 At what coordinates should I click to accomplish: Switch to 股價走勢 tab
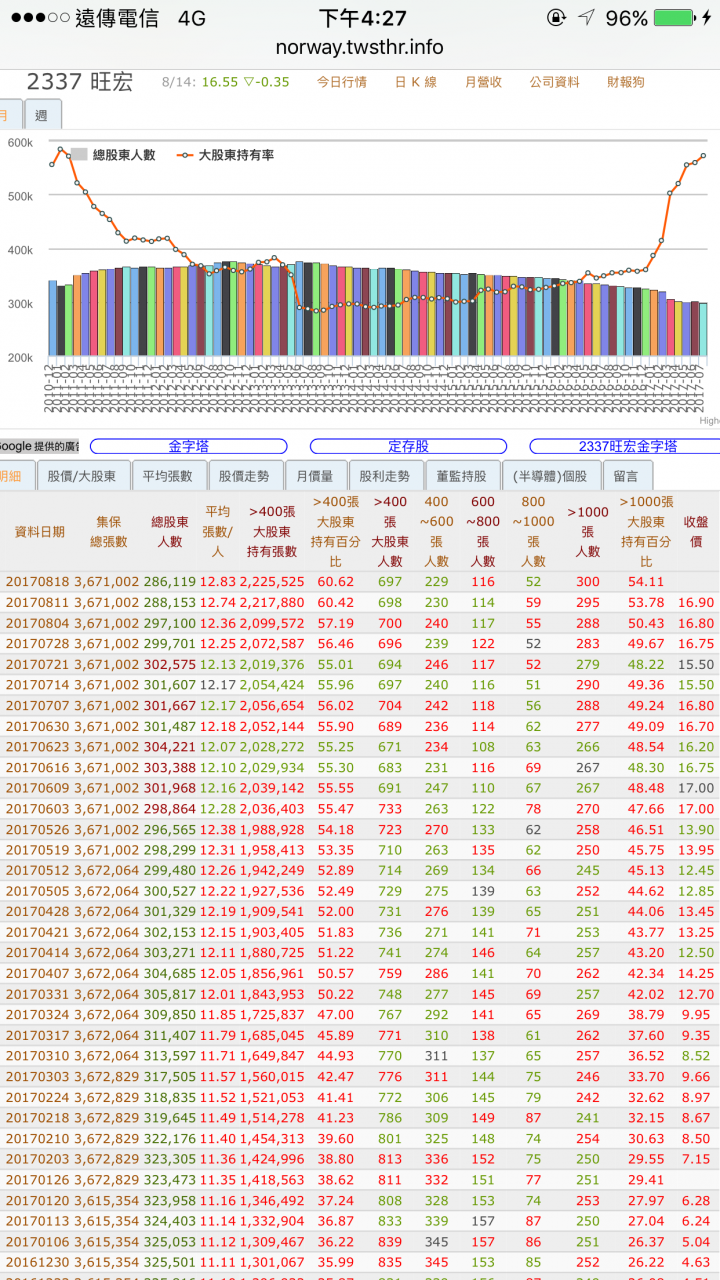pos(246,476)
